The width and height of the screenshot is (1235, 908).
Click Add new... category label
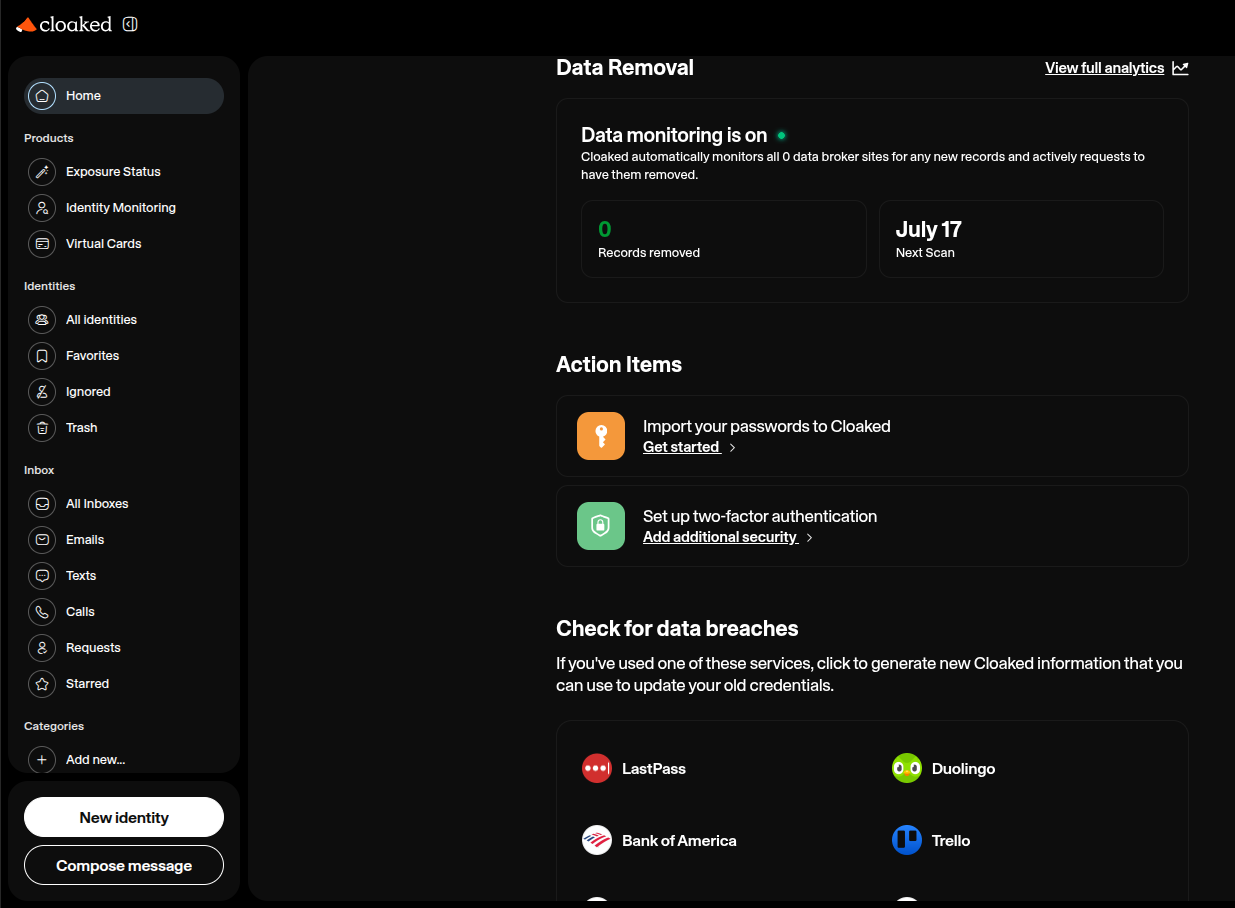pyautogui.click(x=95, y=760)
